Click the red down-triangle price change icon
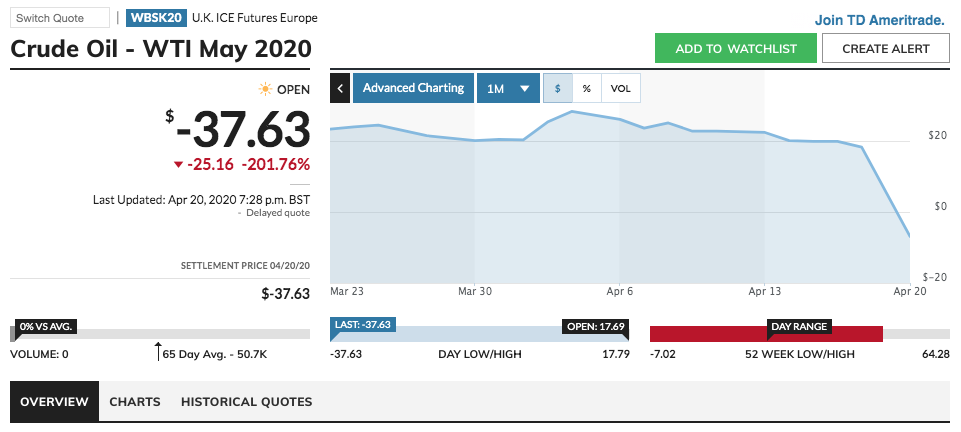This screenshot has width=961, height=432. (178, 165)
